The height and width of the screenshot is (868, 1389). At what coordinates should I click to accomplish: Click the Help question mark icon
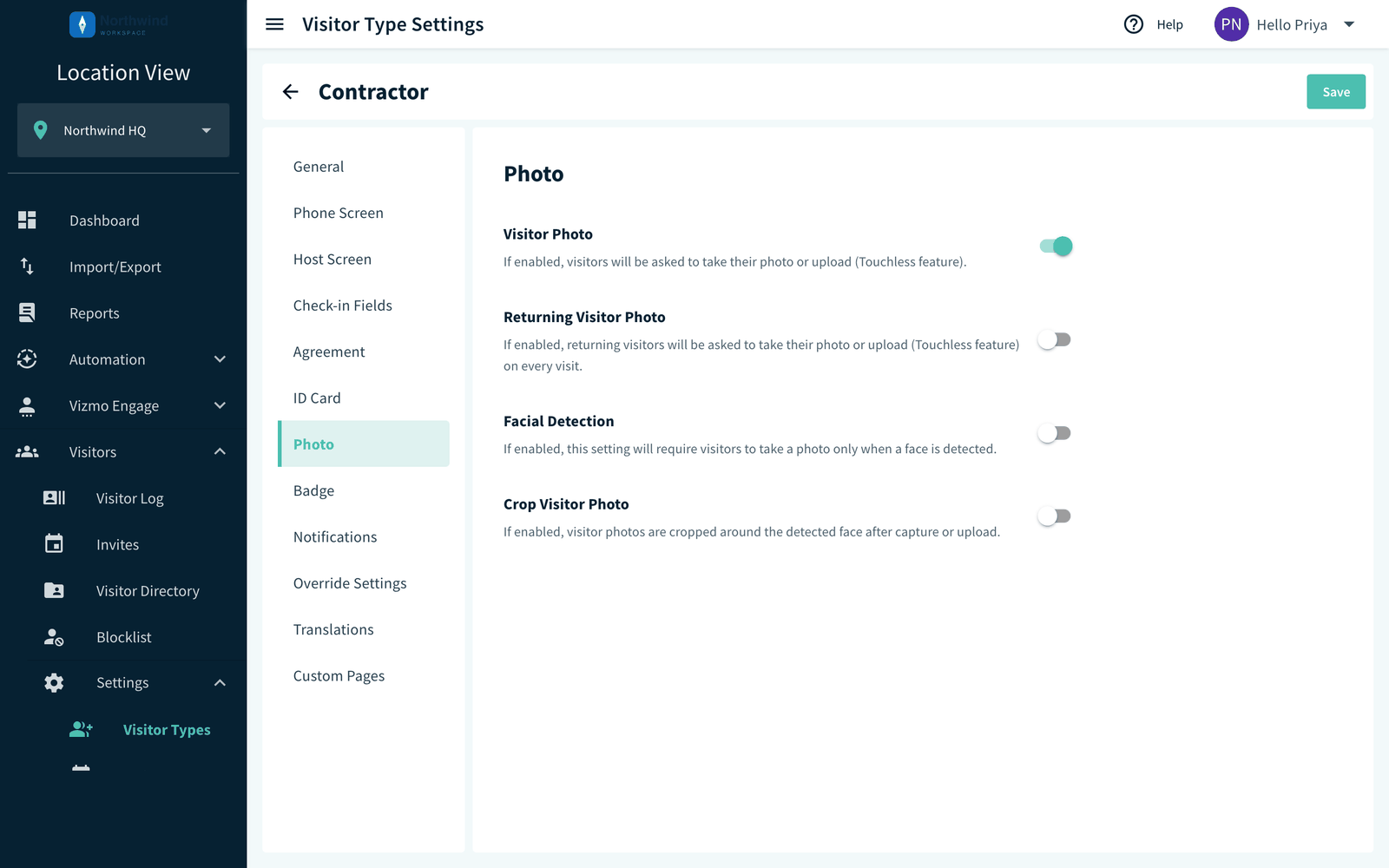point(1134,24)
